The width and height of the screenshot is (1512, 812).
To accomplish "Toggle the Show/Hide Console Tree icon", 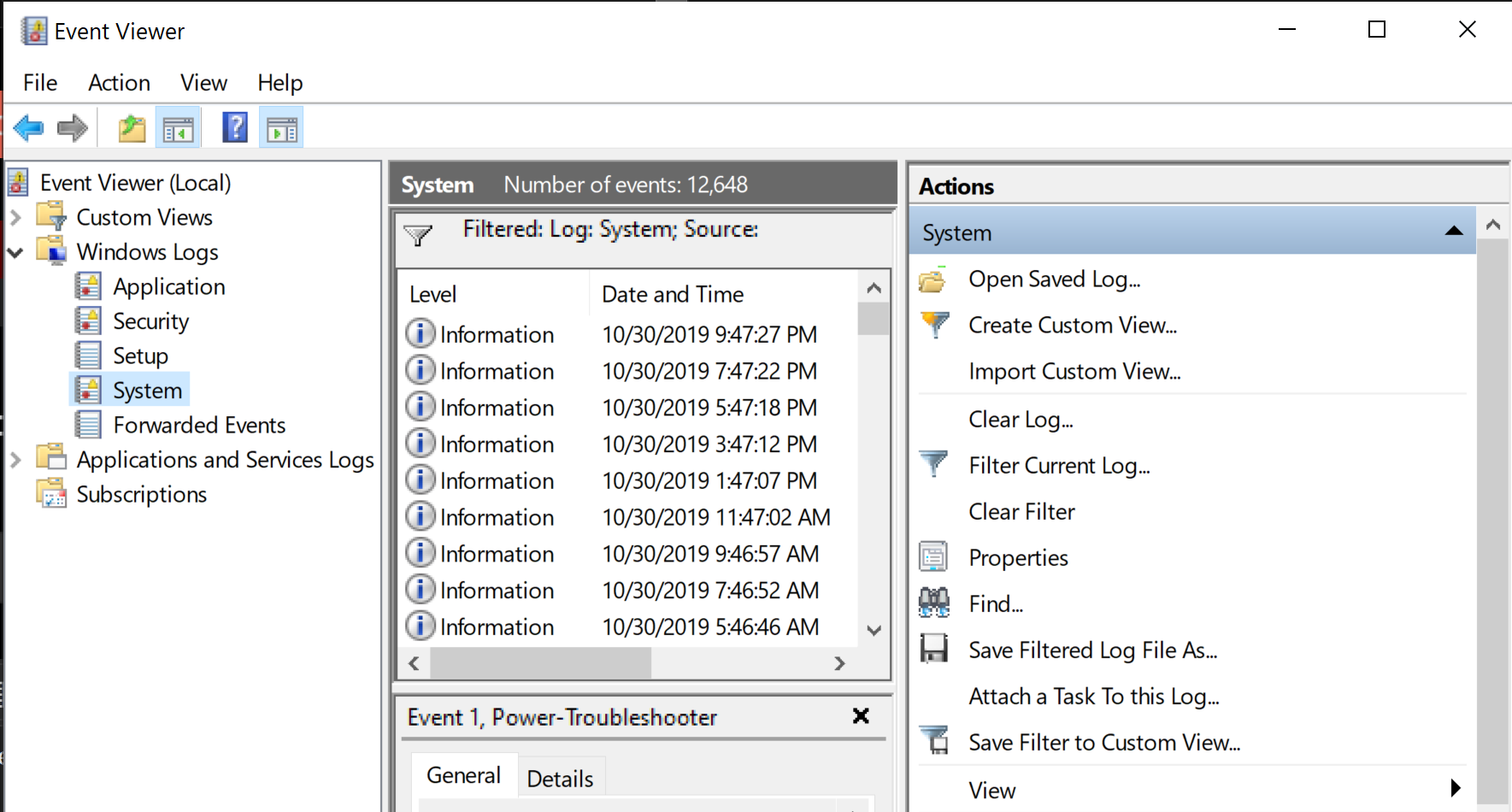I will click(179, 128).
